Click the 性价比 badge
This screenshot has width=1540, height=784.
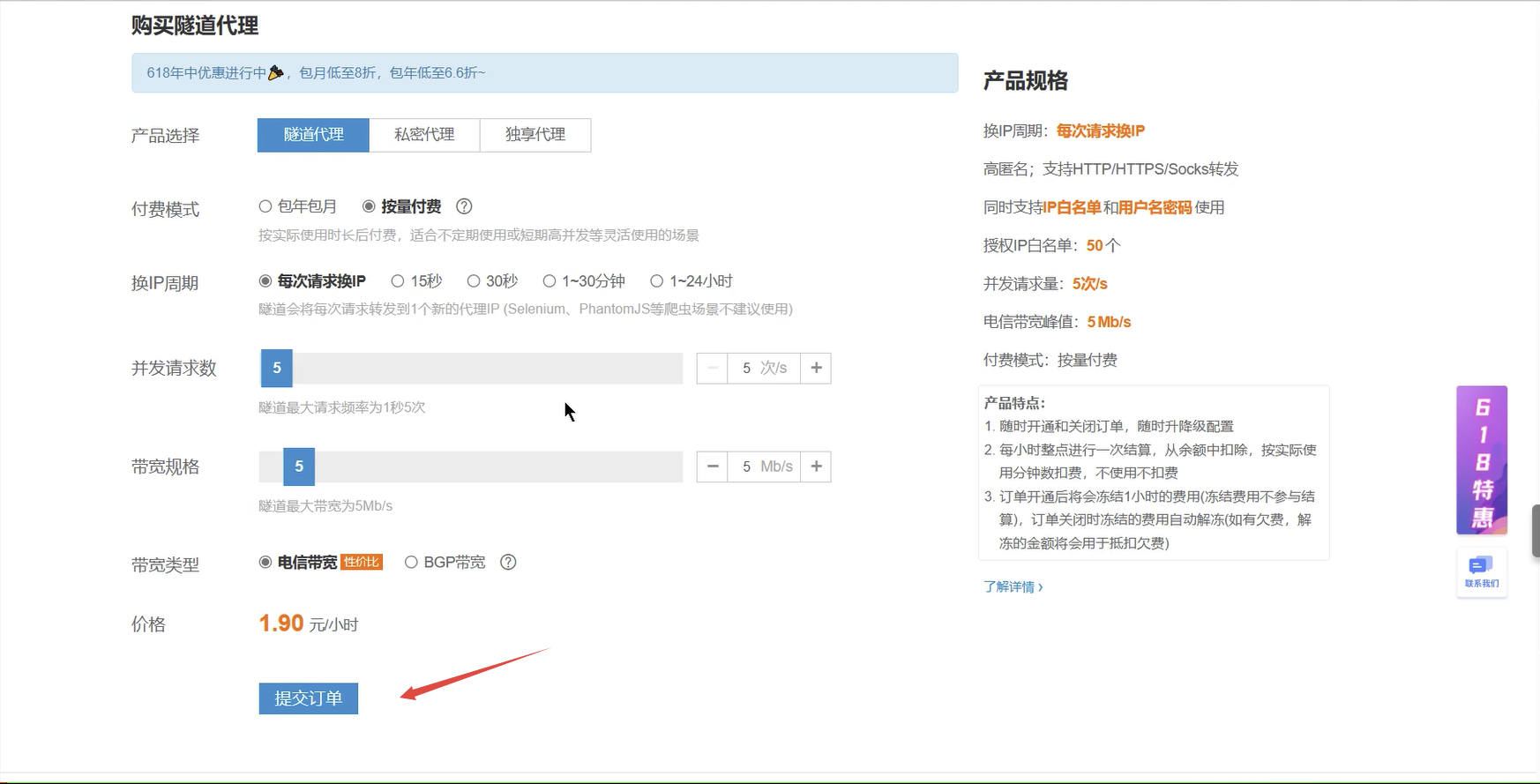click(x=362, y=563)
